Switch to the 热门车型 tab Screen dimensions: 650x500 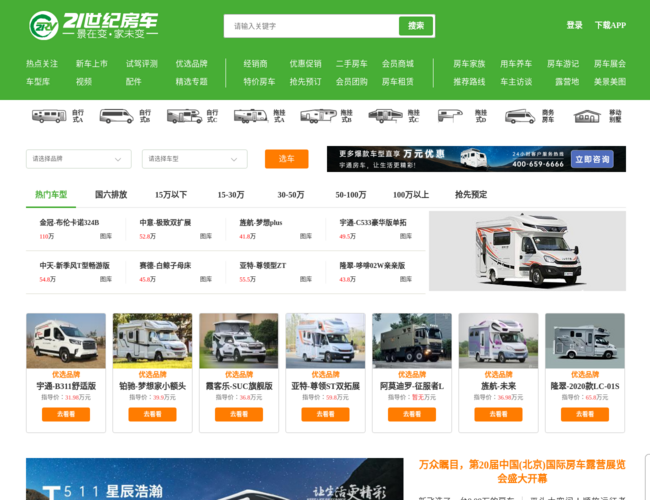coord(51,194)
